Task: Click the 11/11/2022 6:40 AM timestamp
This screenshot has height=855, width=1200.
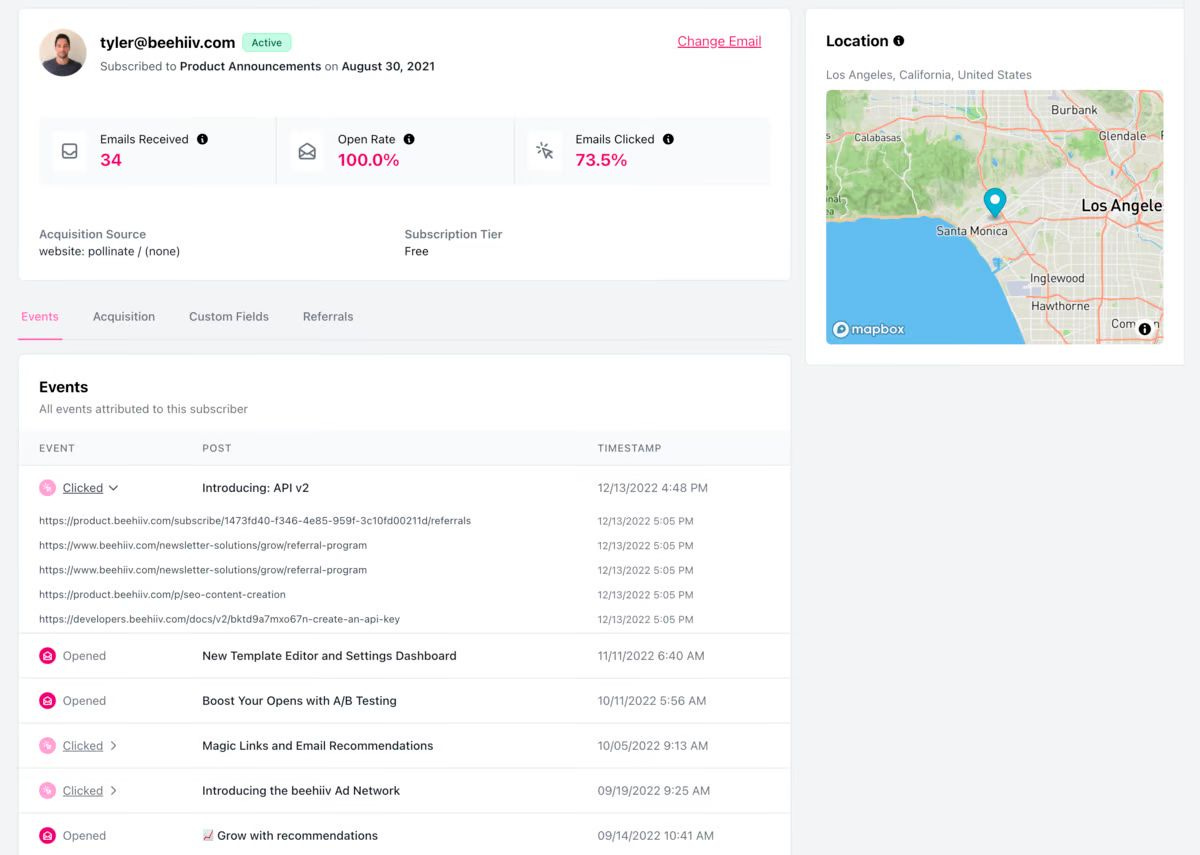Action: (651, 656)
